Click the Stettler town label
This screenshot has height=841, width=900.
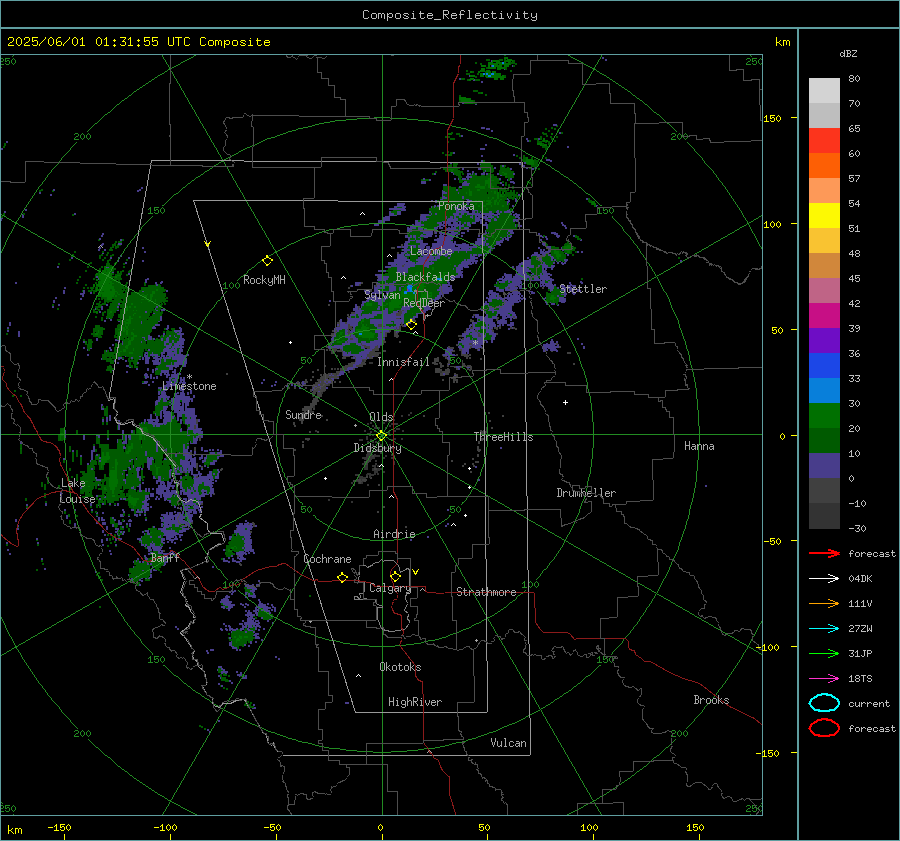click(x=583, y=289)
